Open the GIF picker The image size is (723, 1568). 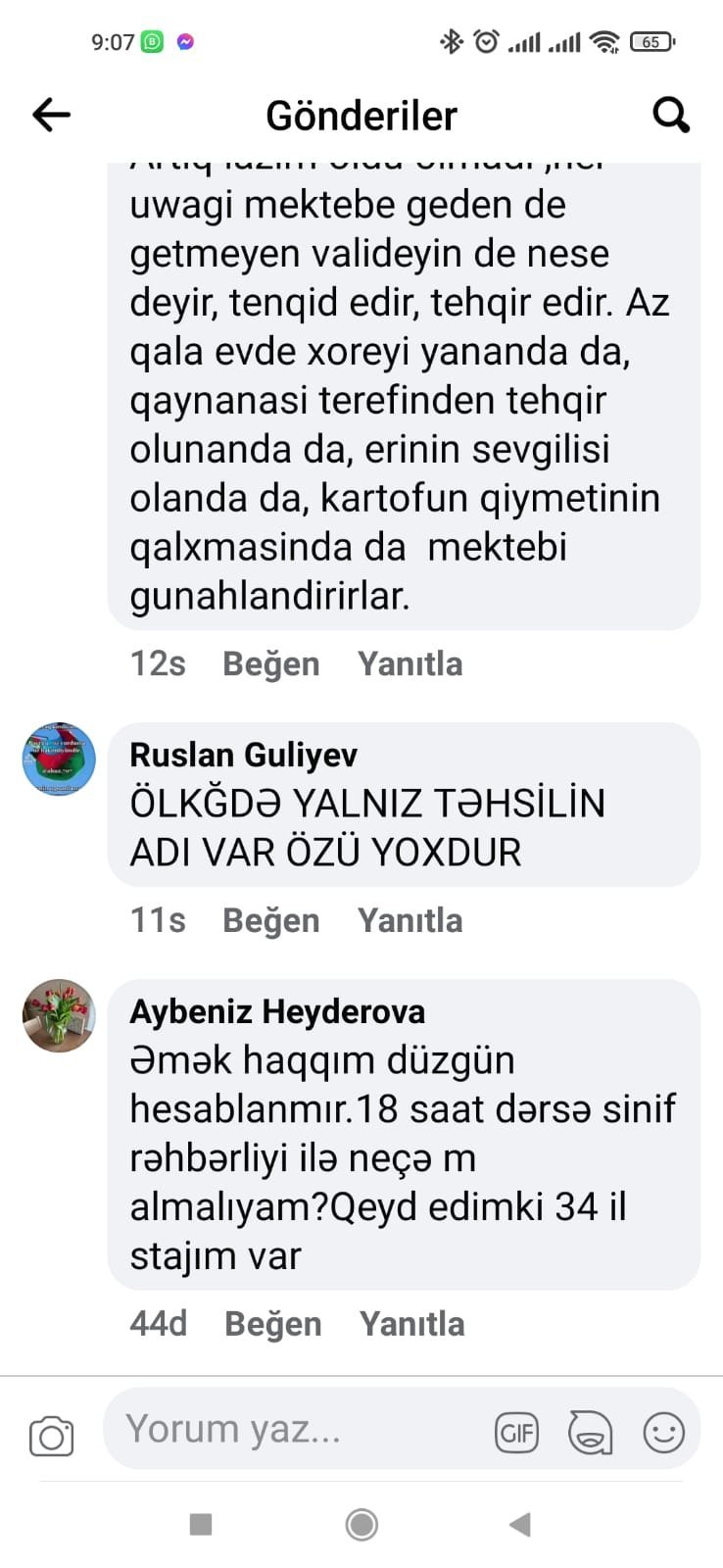click(516, 1434)
